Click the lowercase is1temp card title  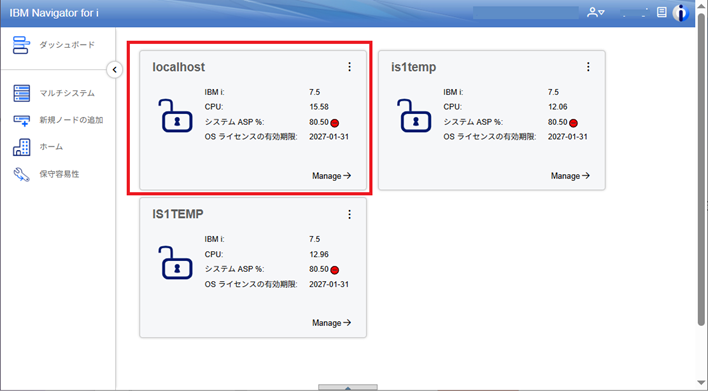coord(414,67)
